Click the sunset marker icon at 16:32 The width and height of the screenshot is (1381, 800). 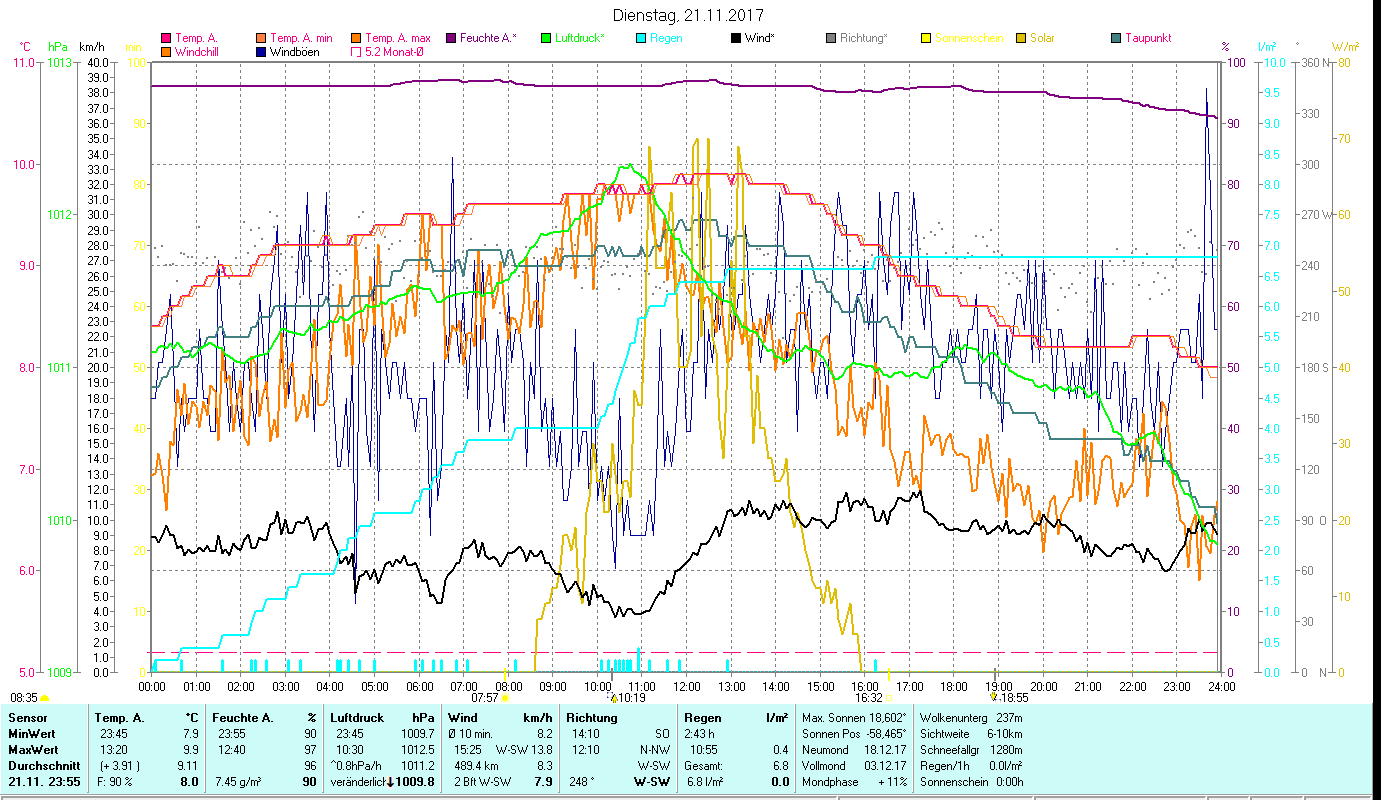click(x=888, y=698)
